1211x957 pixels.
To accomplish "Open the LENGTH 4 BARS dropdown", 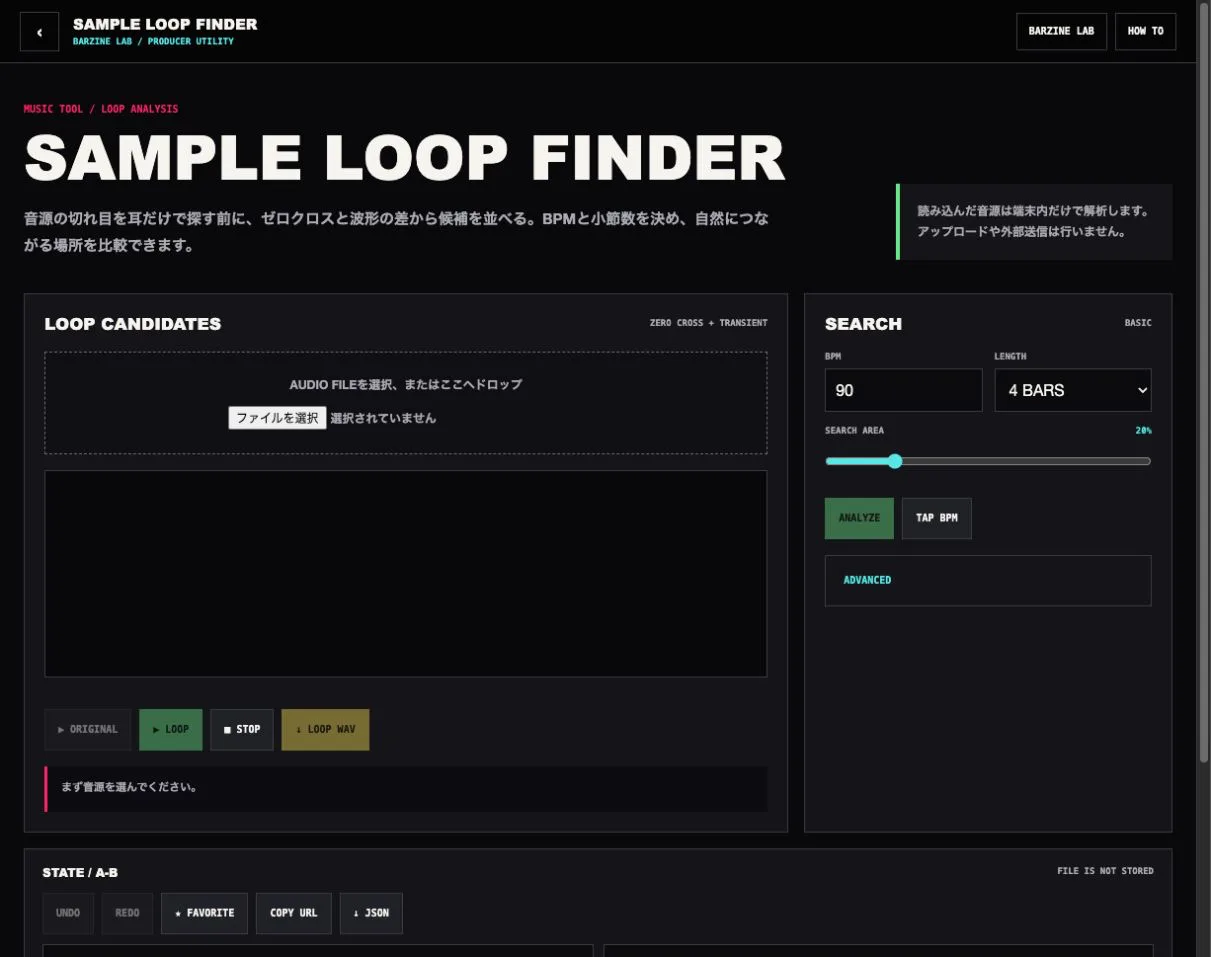I will pos(1073,390).
